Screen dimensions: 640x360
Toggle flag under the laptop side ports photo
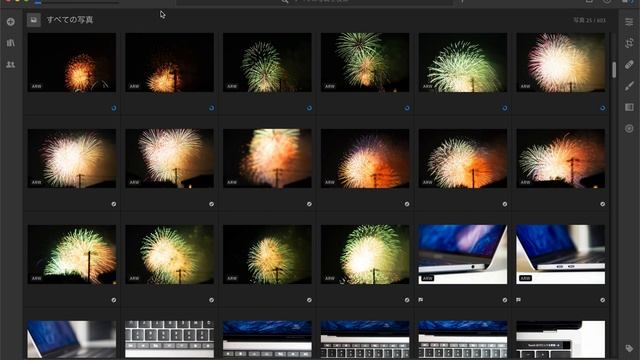(518, 300)
